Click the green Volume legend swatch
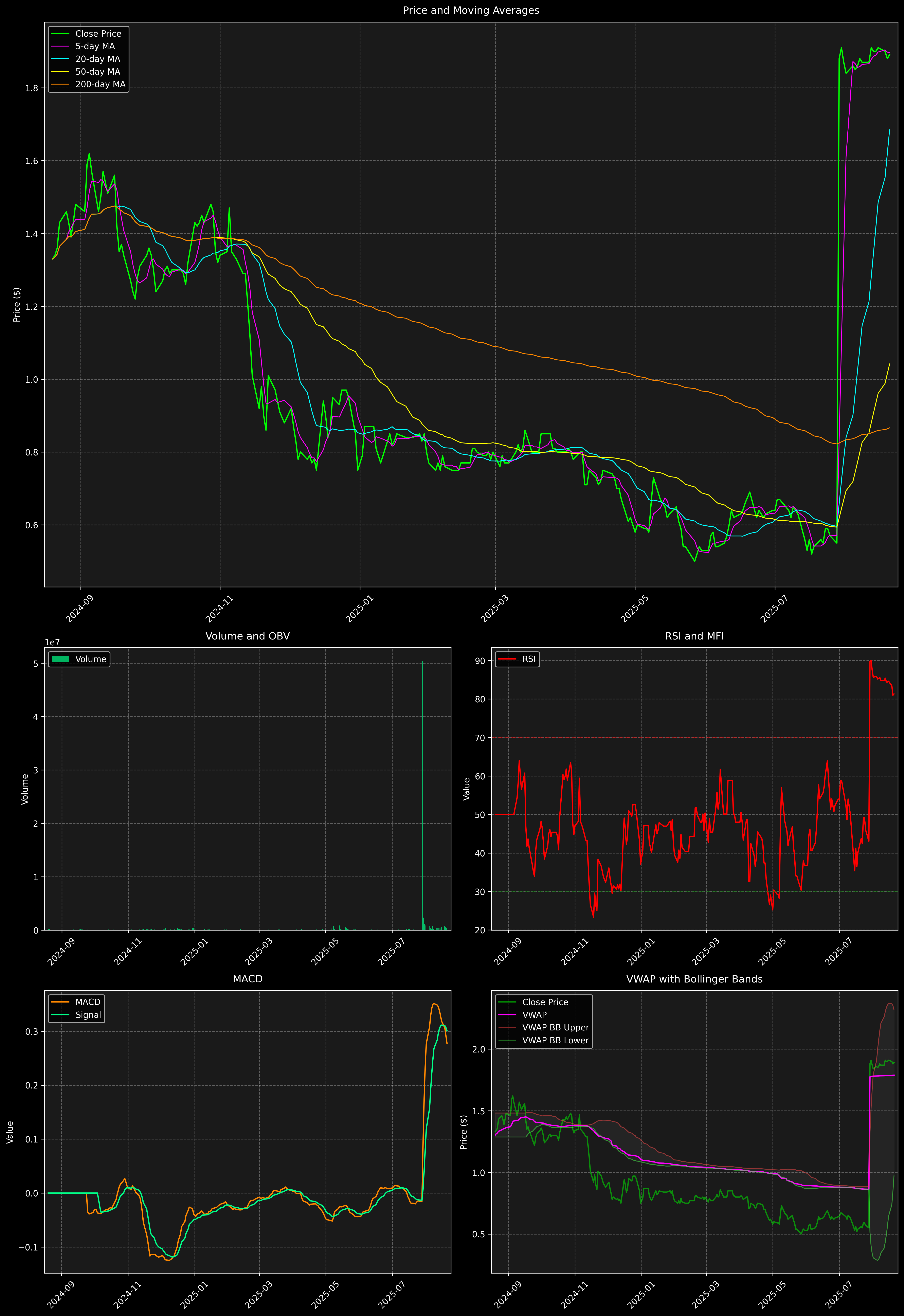Screen dimensions: 904x1316 tap(60, 659)
